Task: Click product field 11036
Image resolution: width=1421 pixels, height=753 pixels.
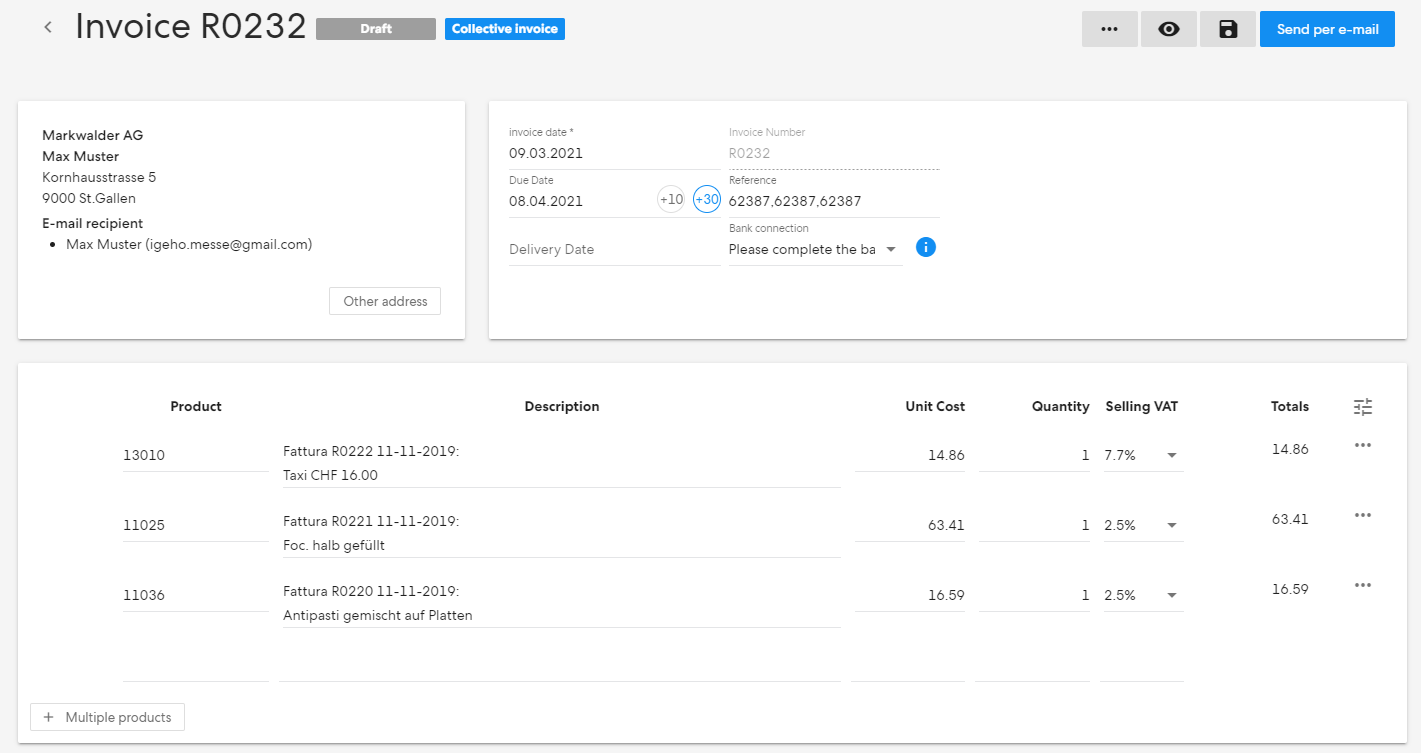Action: tap(196, 596)
